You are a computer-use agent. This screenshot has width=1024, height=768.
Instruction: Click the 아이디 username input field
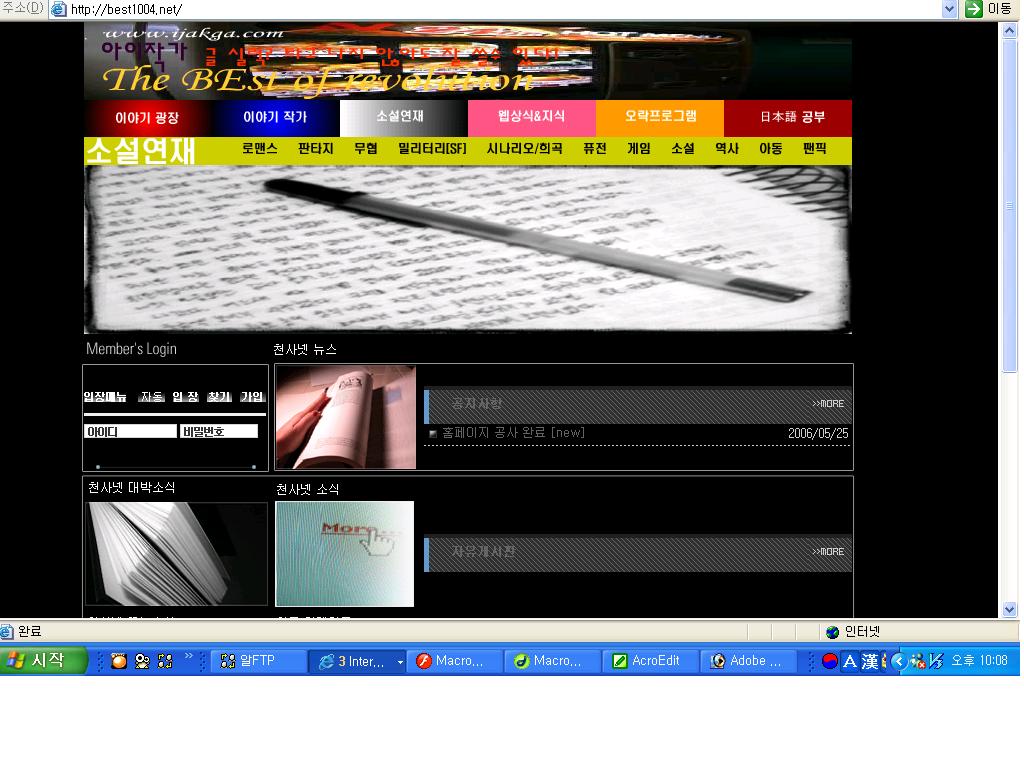[130, 432]
